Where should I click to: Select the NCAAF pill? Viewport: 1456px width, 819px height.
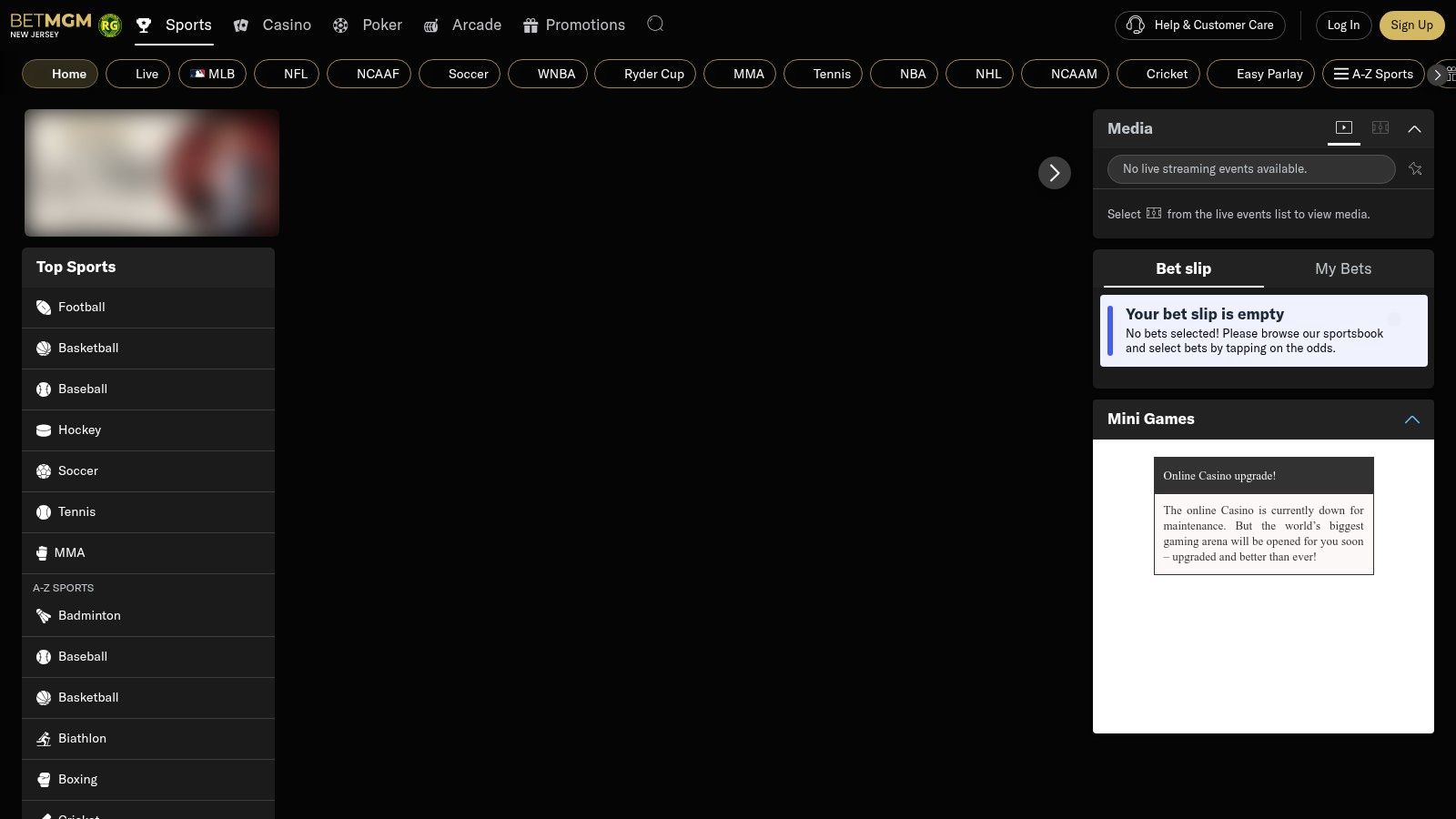(x=369, y=74)
